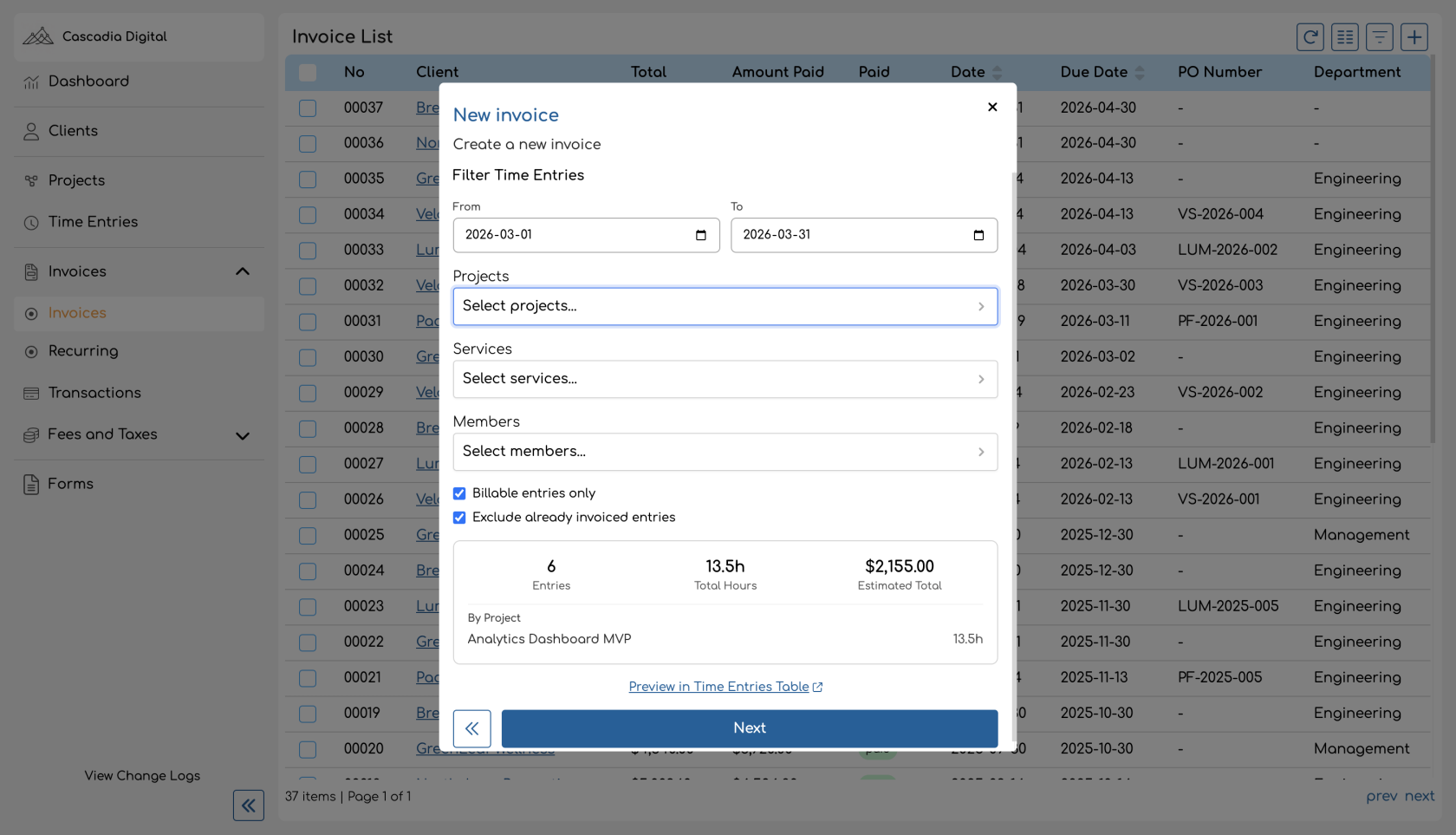
Task: Sort the list by Due Date column arrows
Action: pos(1139,73)
